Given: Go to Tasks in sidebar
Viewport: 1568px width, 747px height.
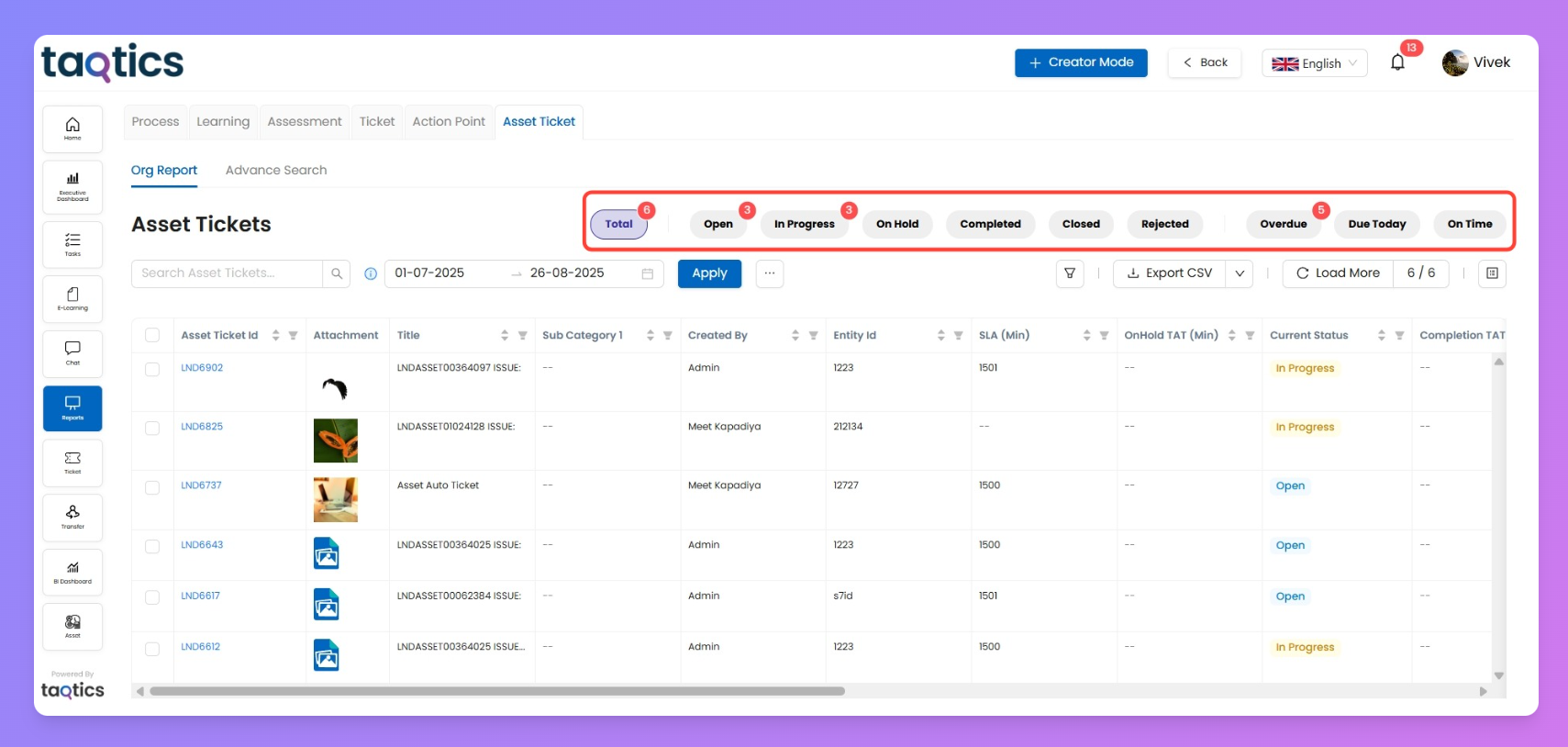Looking at the screenshot, I should pyautogui.click(x=72, y=244).
